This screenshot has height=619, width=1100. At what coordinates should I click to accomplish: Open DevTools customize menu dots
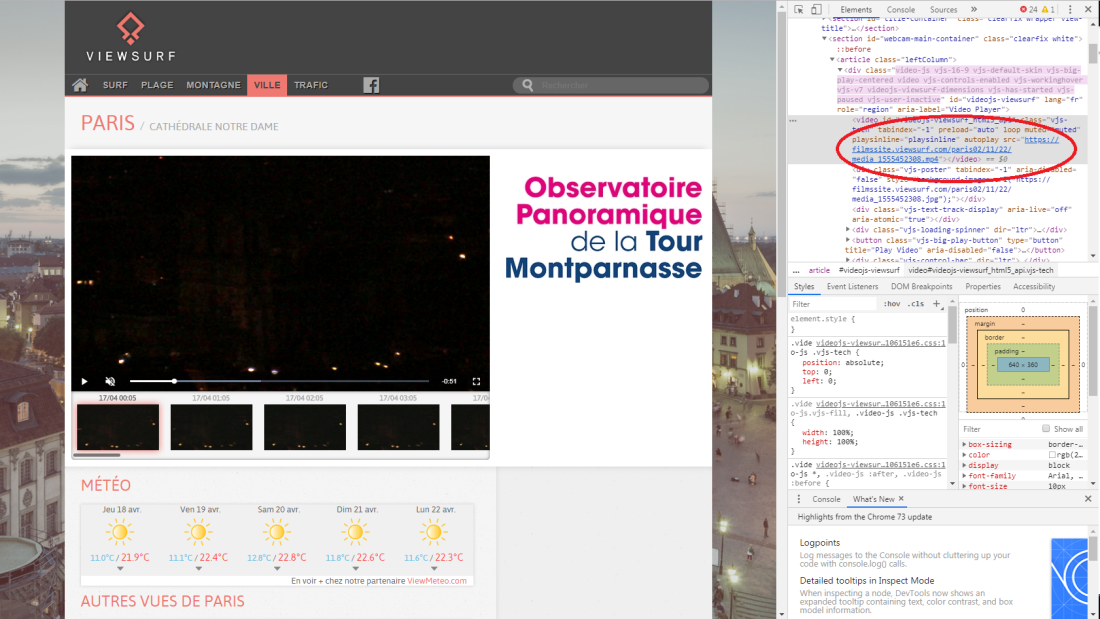point(1070,9)
